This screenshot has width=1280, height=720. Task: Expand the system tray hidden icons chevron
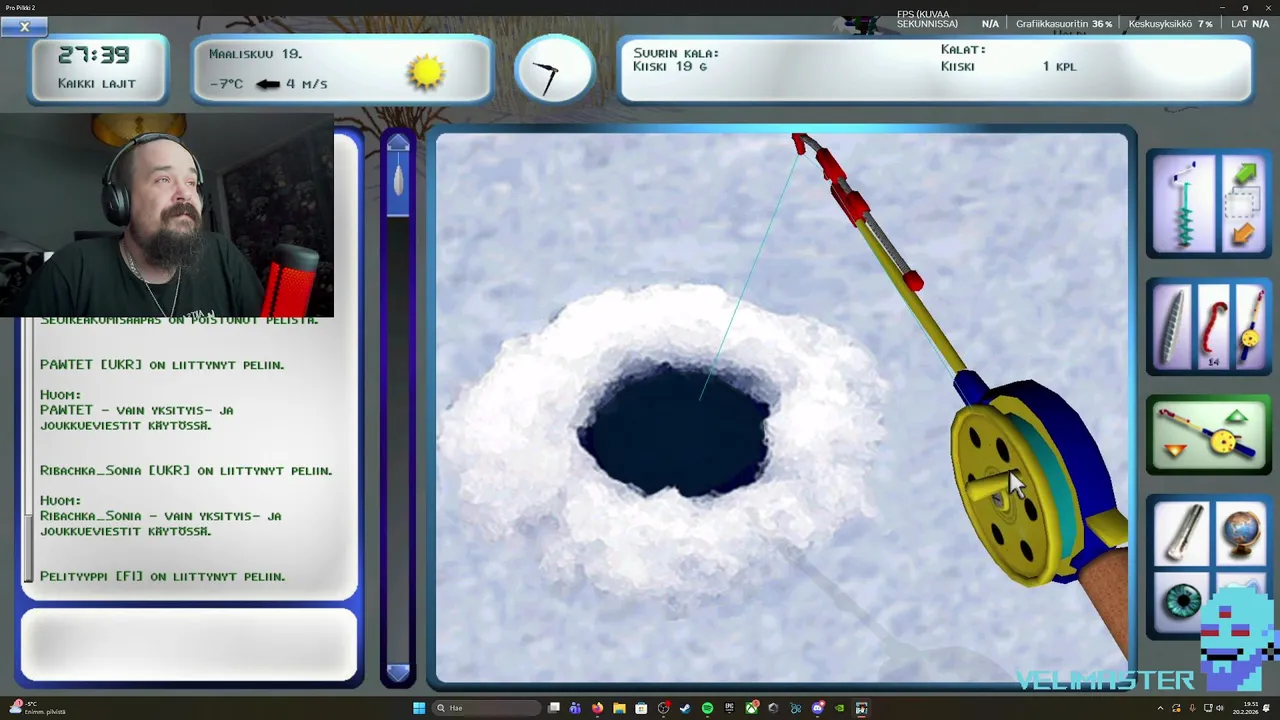(x=1161, y=708)
